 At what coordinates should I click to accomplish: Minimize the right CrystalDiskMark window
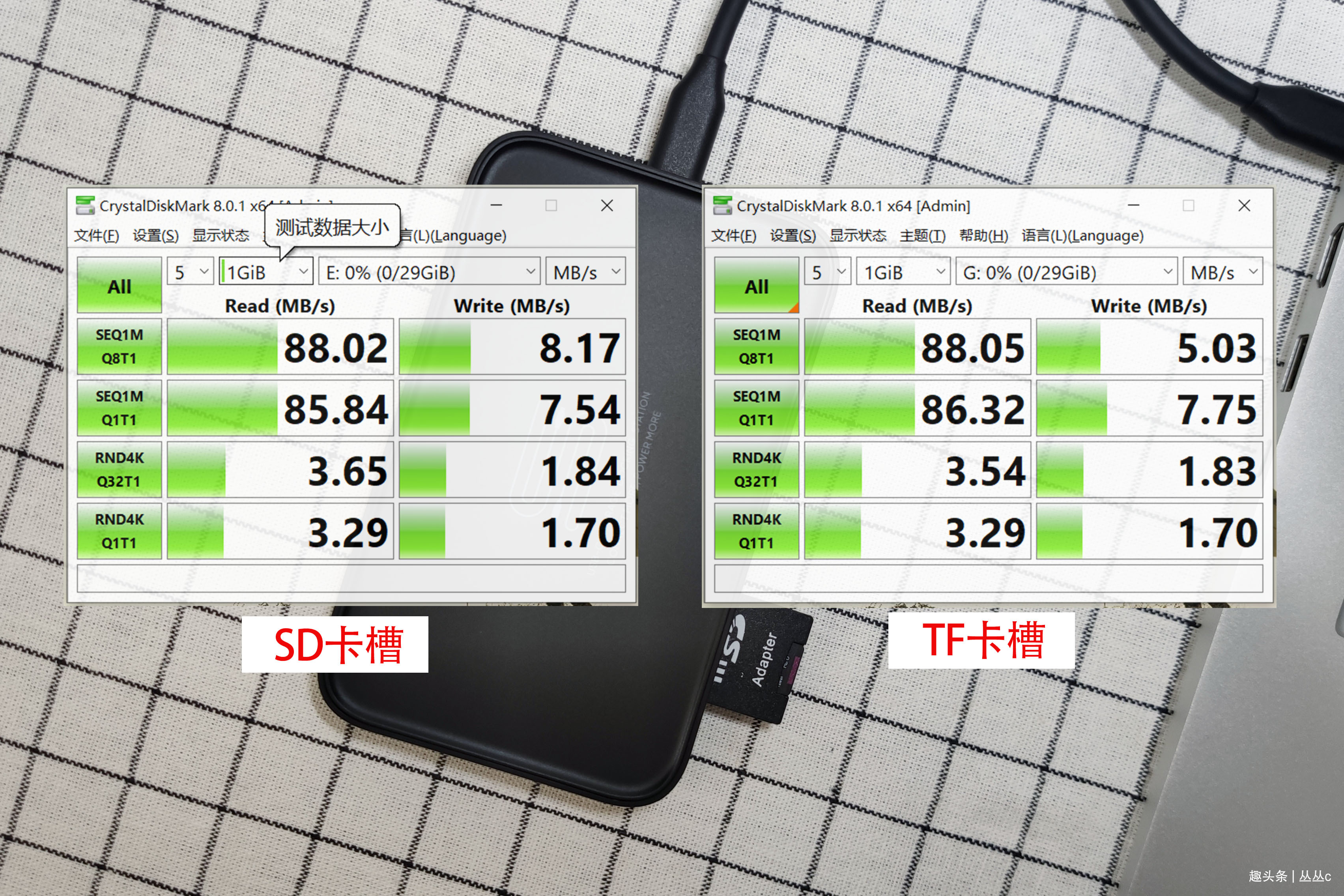click(1134, 205)
